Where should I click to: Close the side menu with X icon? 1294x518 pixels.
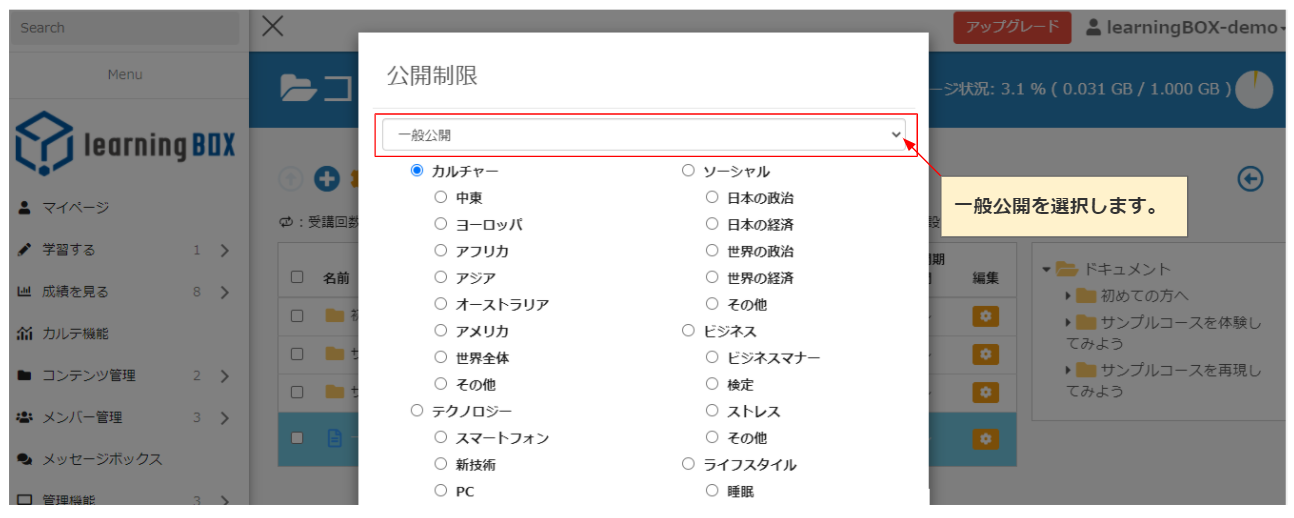click(272, 27)
